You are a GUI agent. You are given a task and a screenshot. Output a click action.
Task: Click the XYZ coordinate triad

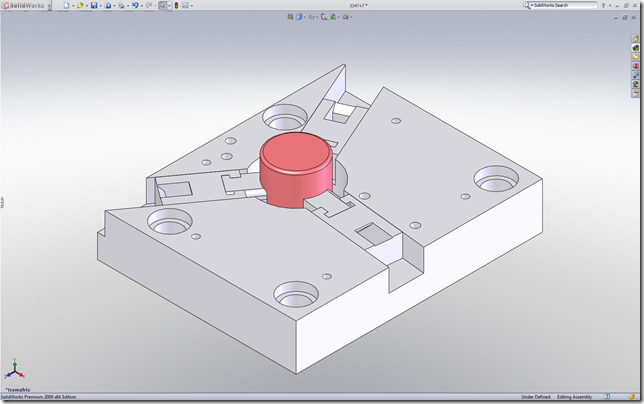pyautogui.click(x=14, y=369)
